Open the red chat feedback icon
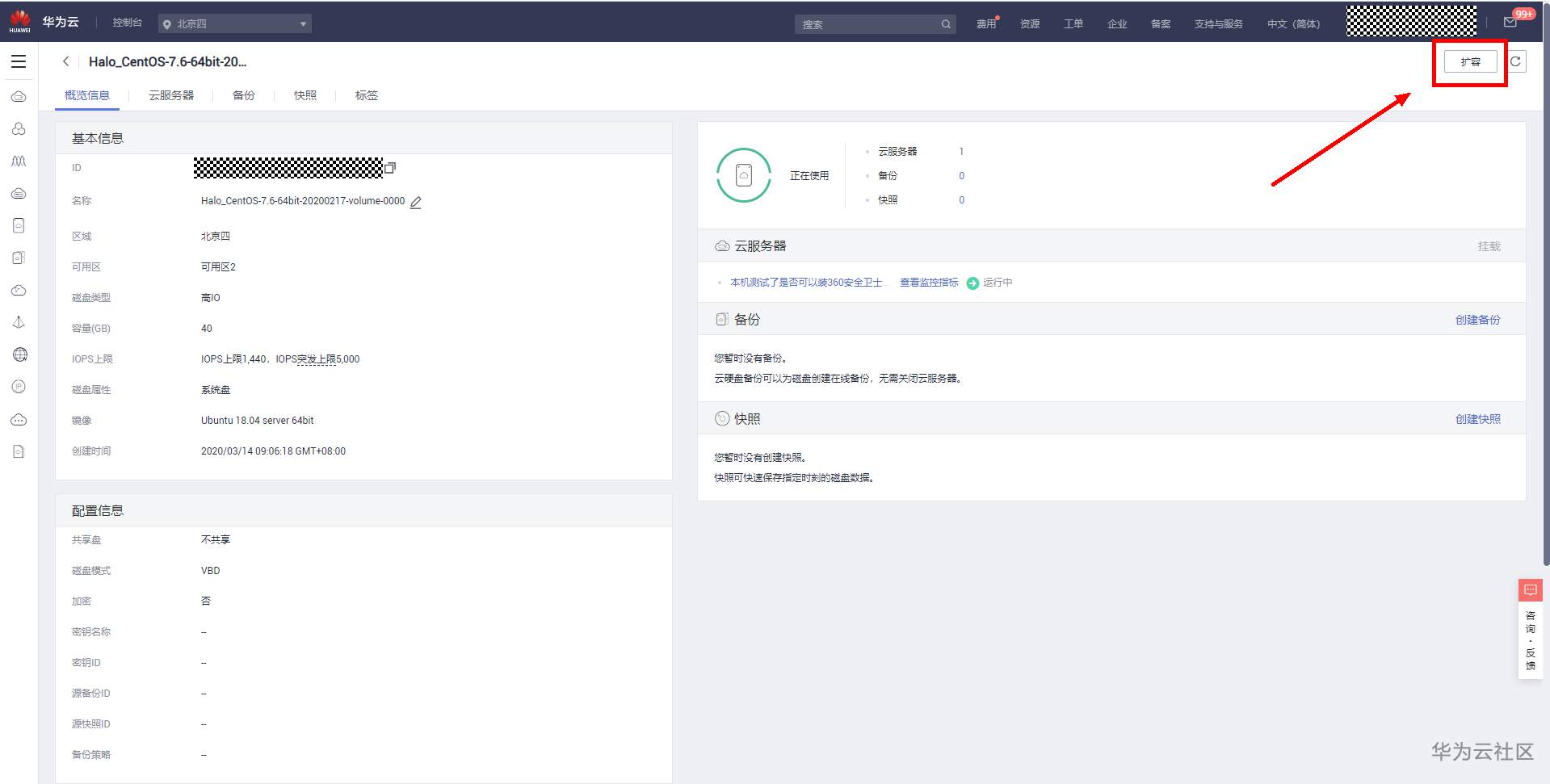Screen dimensions: 1550x784 (1530, 590)
